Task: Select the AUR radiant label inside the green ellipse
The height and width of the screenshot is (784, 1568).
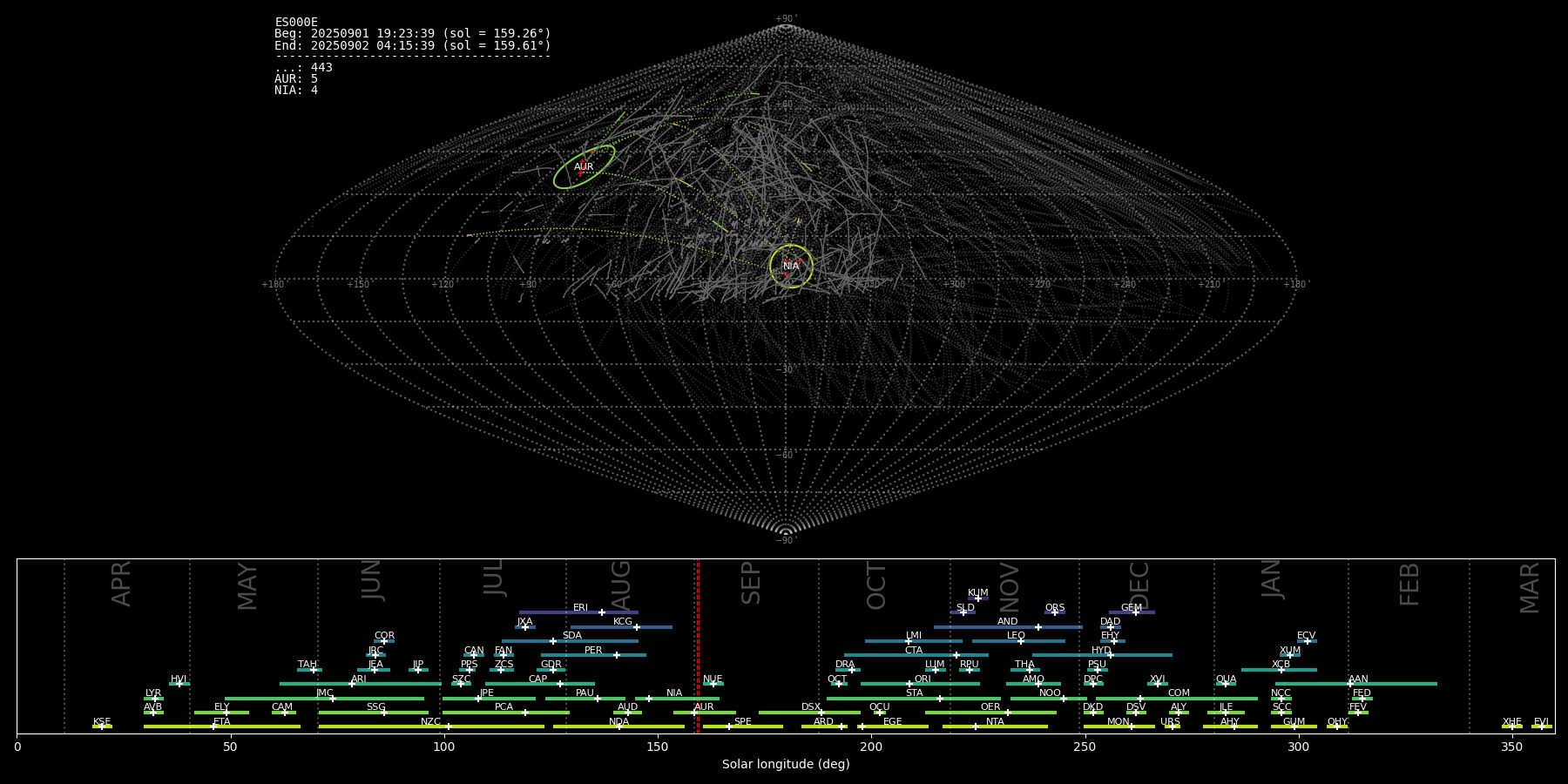Action: pyautogui.click(x=584, y=167)
